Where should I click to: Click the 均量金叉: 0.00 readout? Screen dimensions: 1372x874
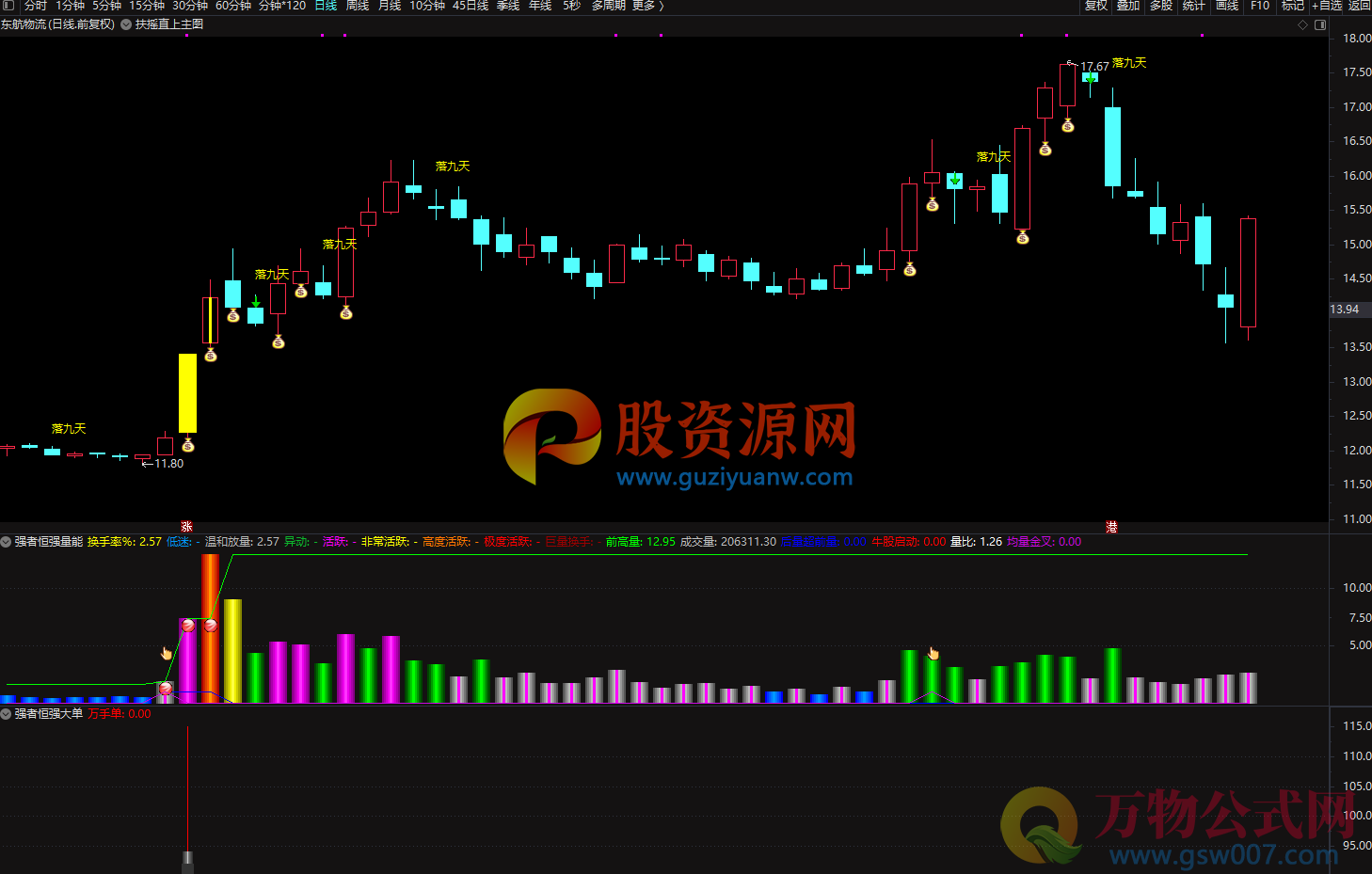click(x=1045, y=542)
